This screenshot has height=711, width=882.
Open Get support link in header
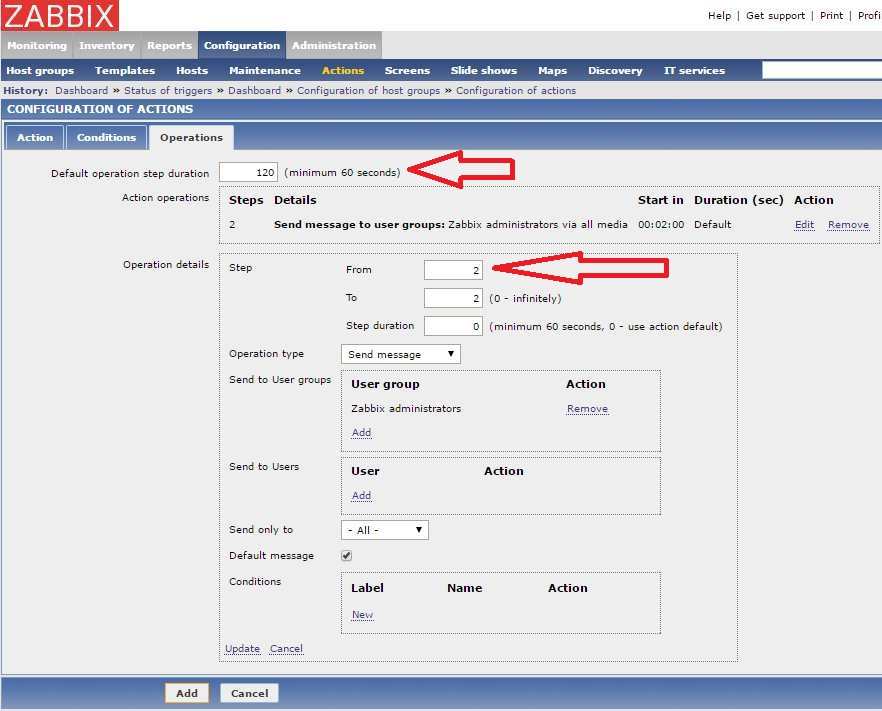[x=776, y=16]
